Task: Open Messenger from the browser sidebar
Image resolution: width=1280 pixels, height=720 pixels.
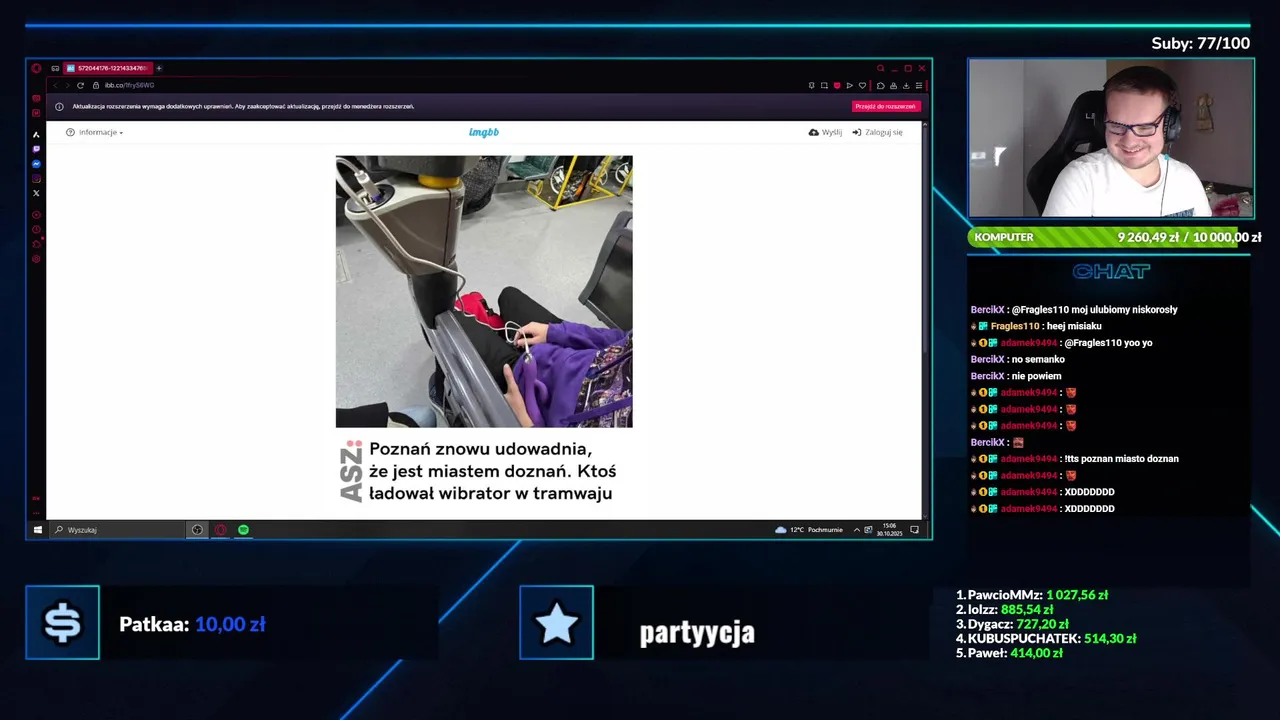Action: coord(36,164)
